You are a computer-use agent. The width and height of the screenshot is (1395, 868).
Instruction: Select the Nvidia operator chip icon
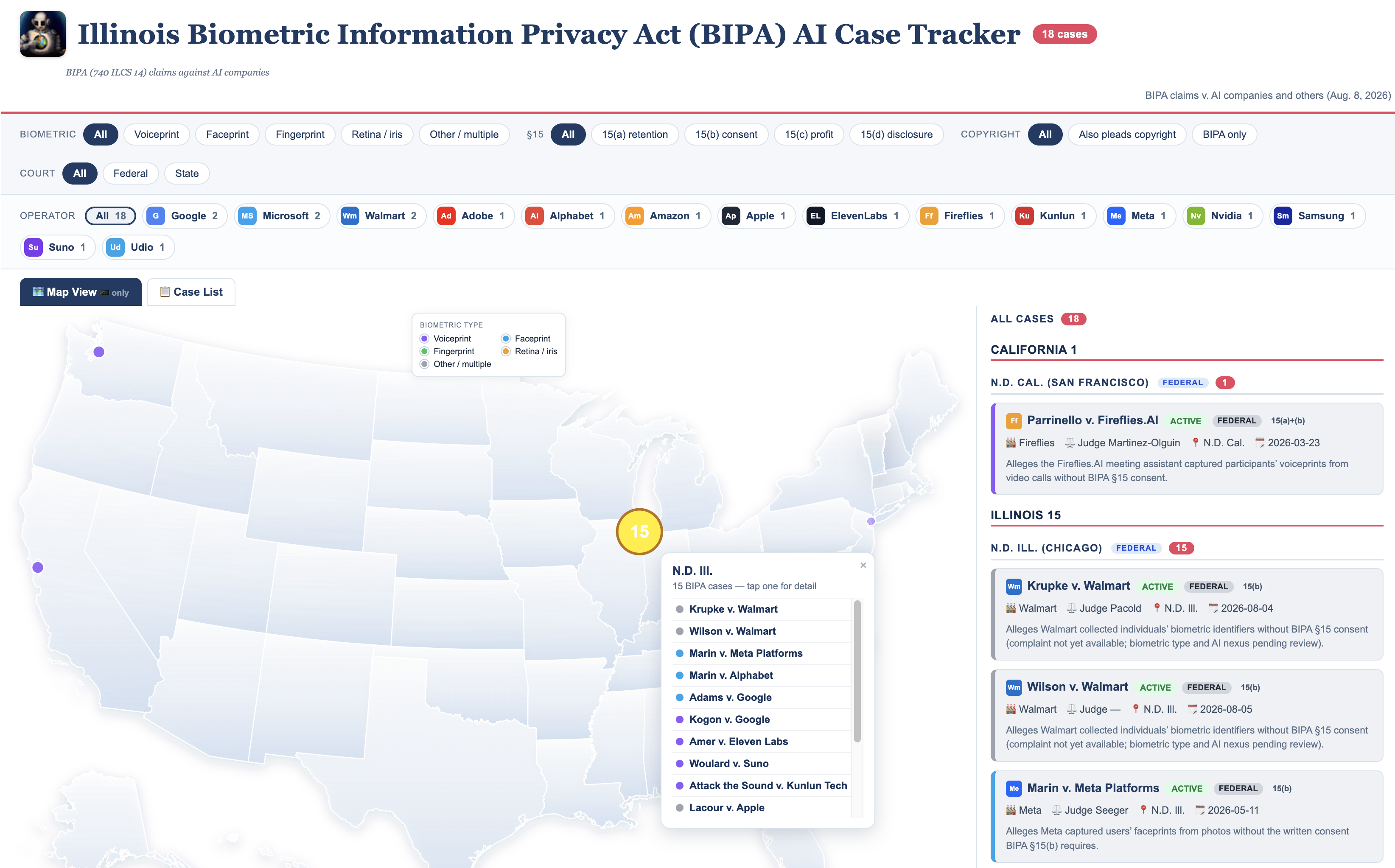pyautogui.click(x=1196, y=216)
